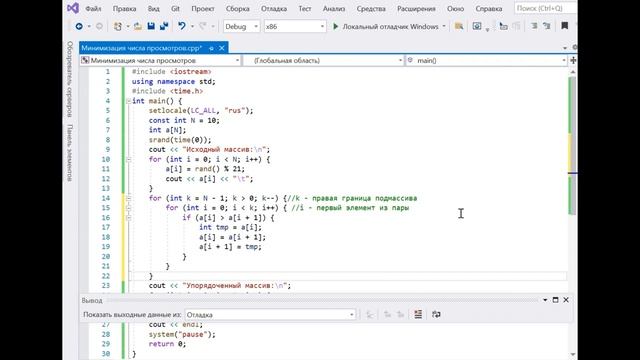This screenshot has height=360, width=640.
Task: Click the Поиск (Ctrl+Q) search box
Action: [545, 8]
